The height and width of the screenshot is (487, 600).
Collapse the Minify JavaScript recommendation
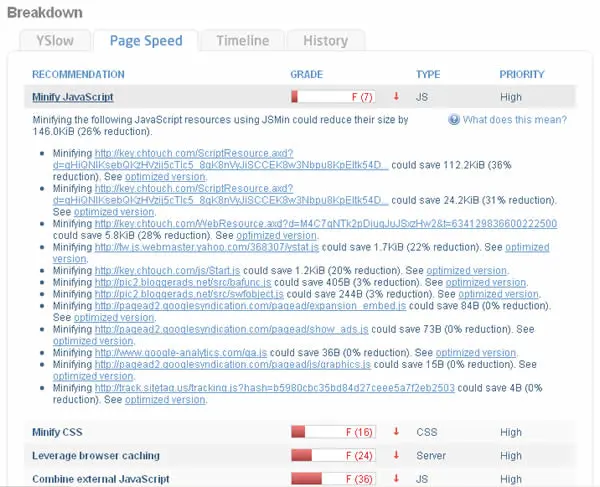click(73, 97)
